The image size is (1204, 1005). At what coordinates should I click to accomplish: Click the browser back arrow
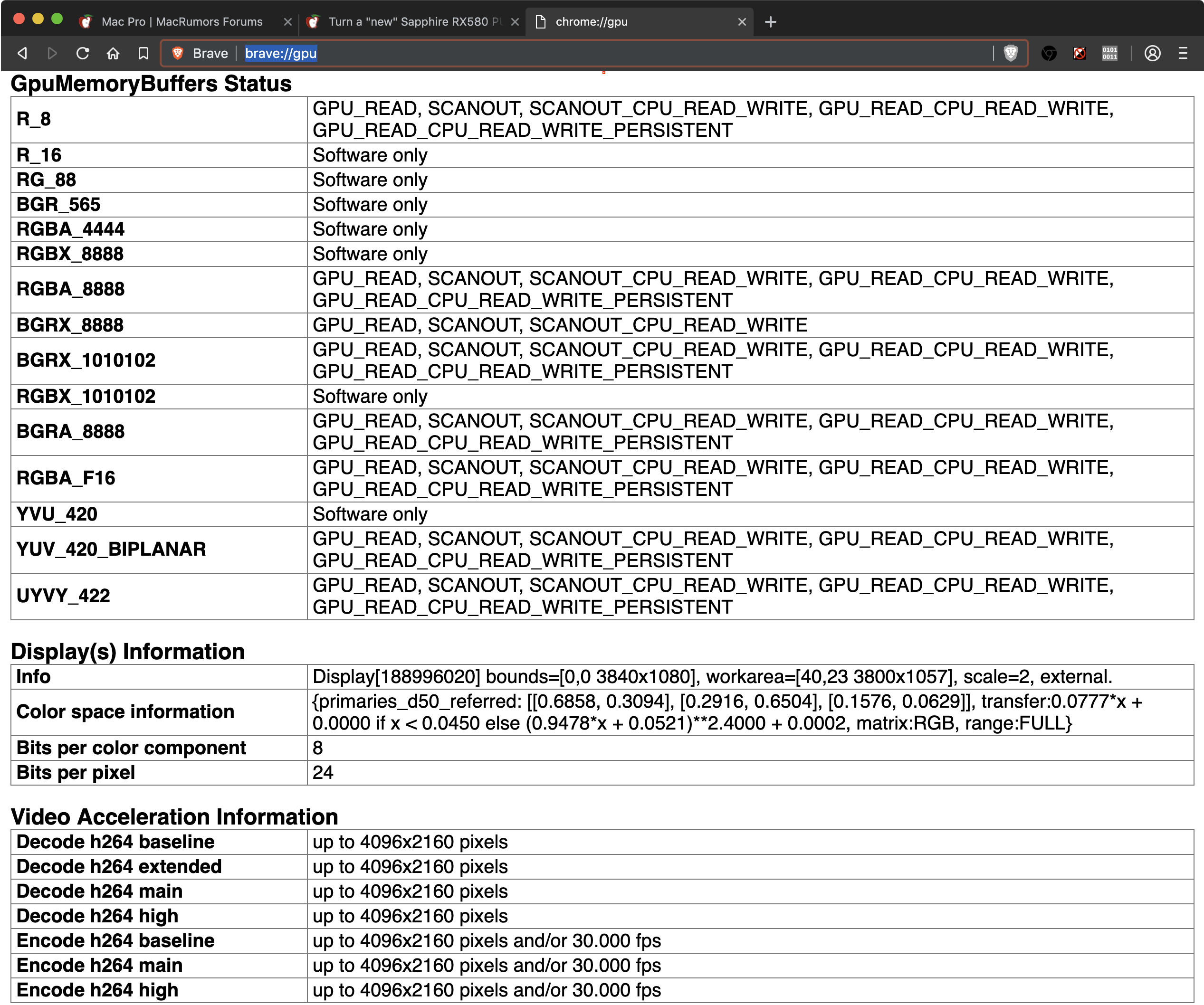point(22,53)
